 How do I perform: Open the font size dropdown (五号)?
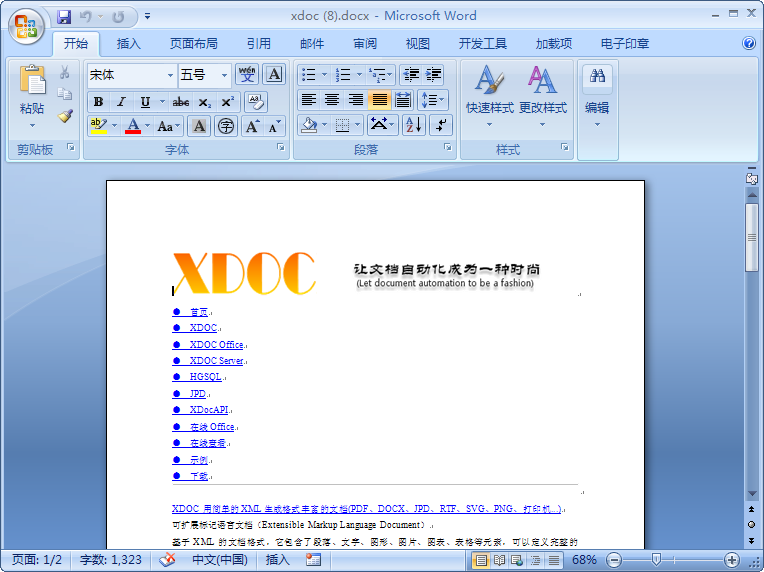tap(224, 75)
